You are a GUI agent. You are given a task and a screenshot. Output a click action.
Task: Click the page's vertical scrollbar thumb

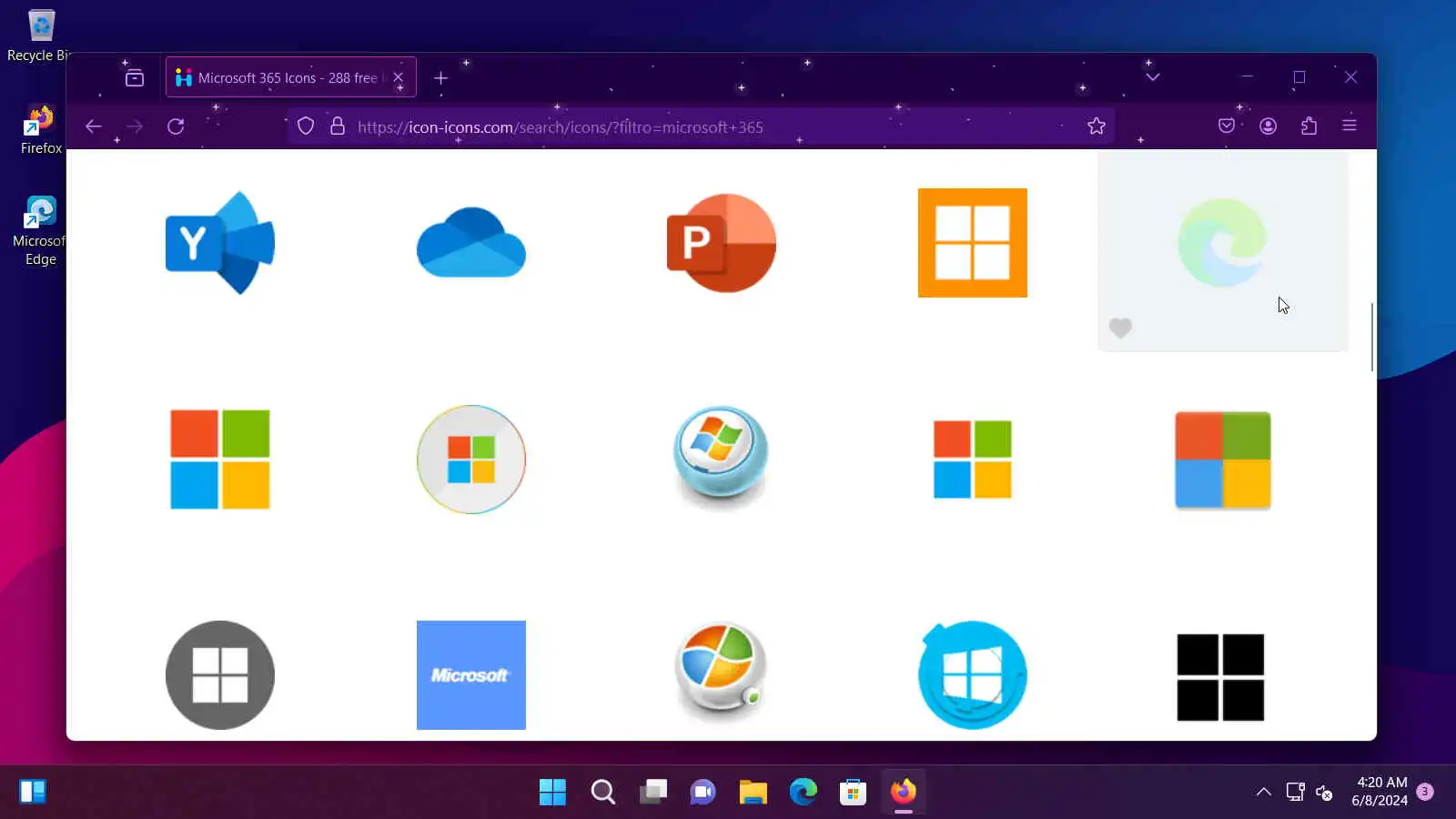coord(1371,337)
